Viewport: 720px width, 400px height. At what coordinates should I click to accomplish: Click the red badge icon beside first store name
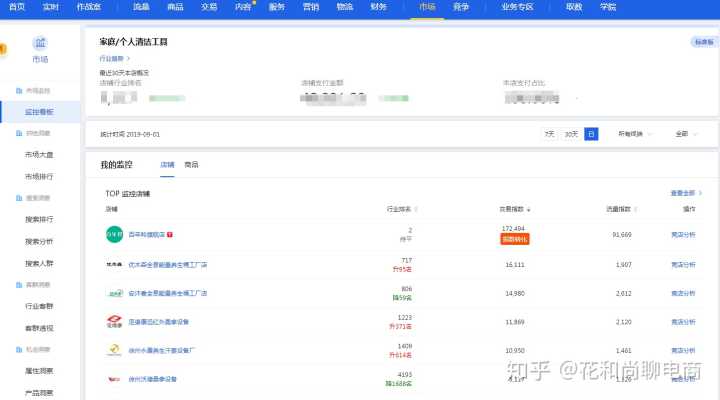click(170, 234)
